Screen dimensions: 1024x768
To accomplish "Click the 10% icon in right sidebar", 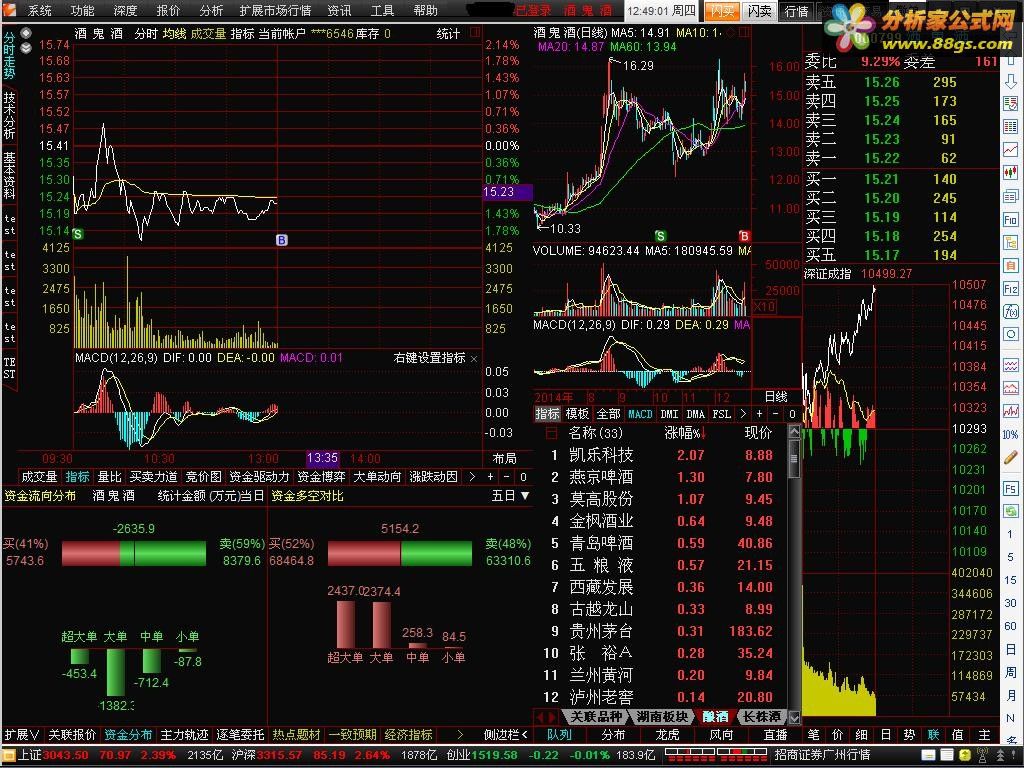I will 1010,434.
